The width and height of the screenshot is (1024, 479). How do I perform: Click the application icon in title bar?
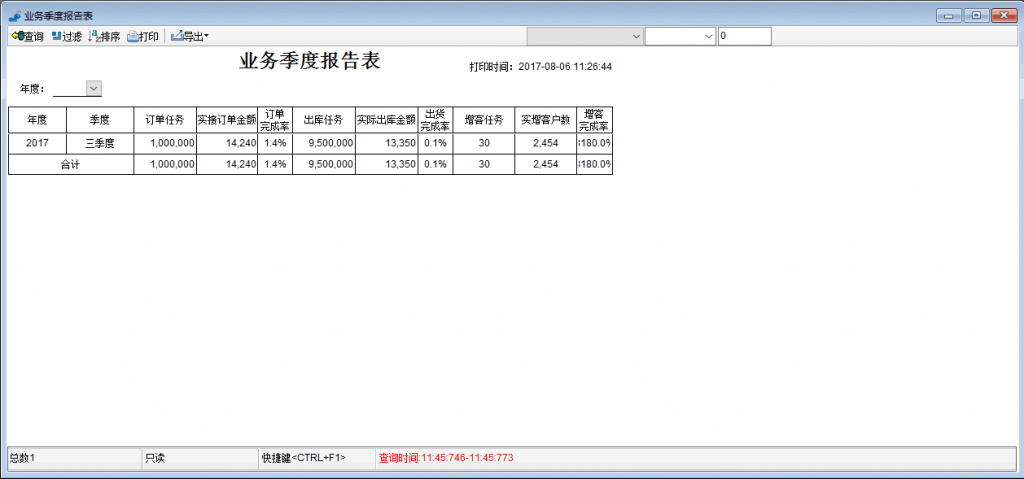pos(14,16)
